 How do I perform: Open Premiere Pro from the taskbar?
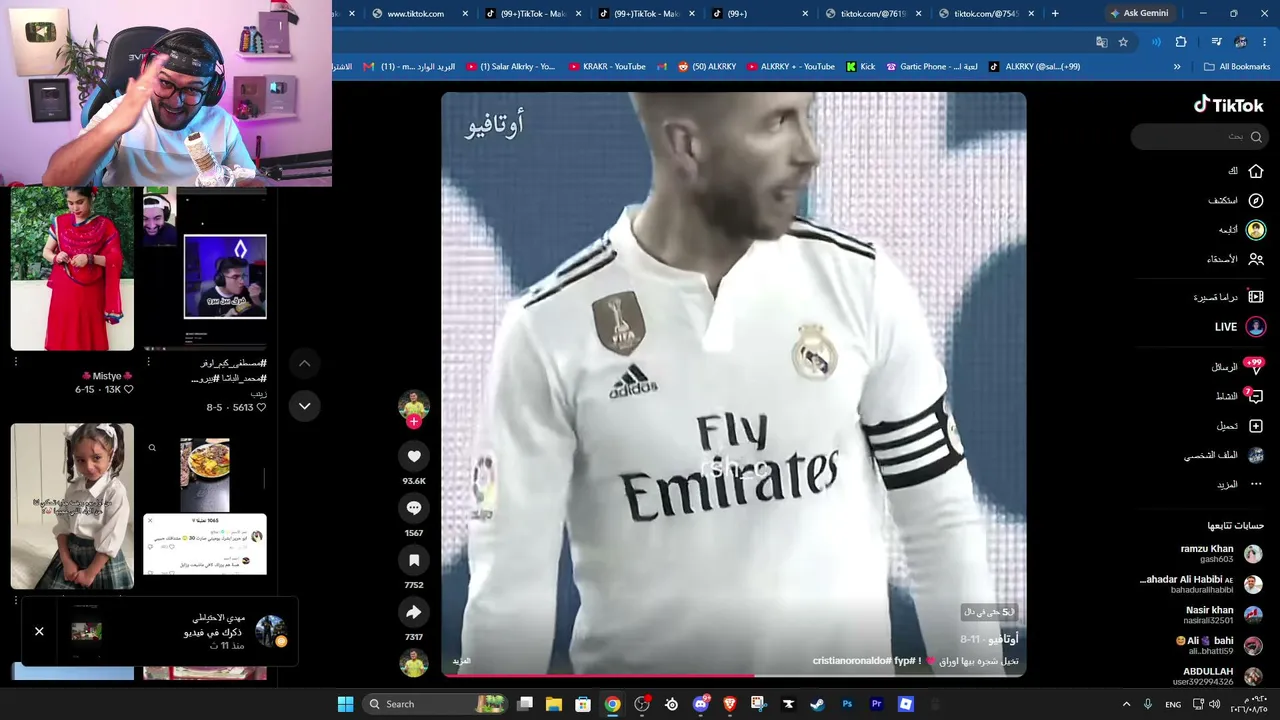(x=876, y=704)
